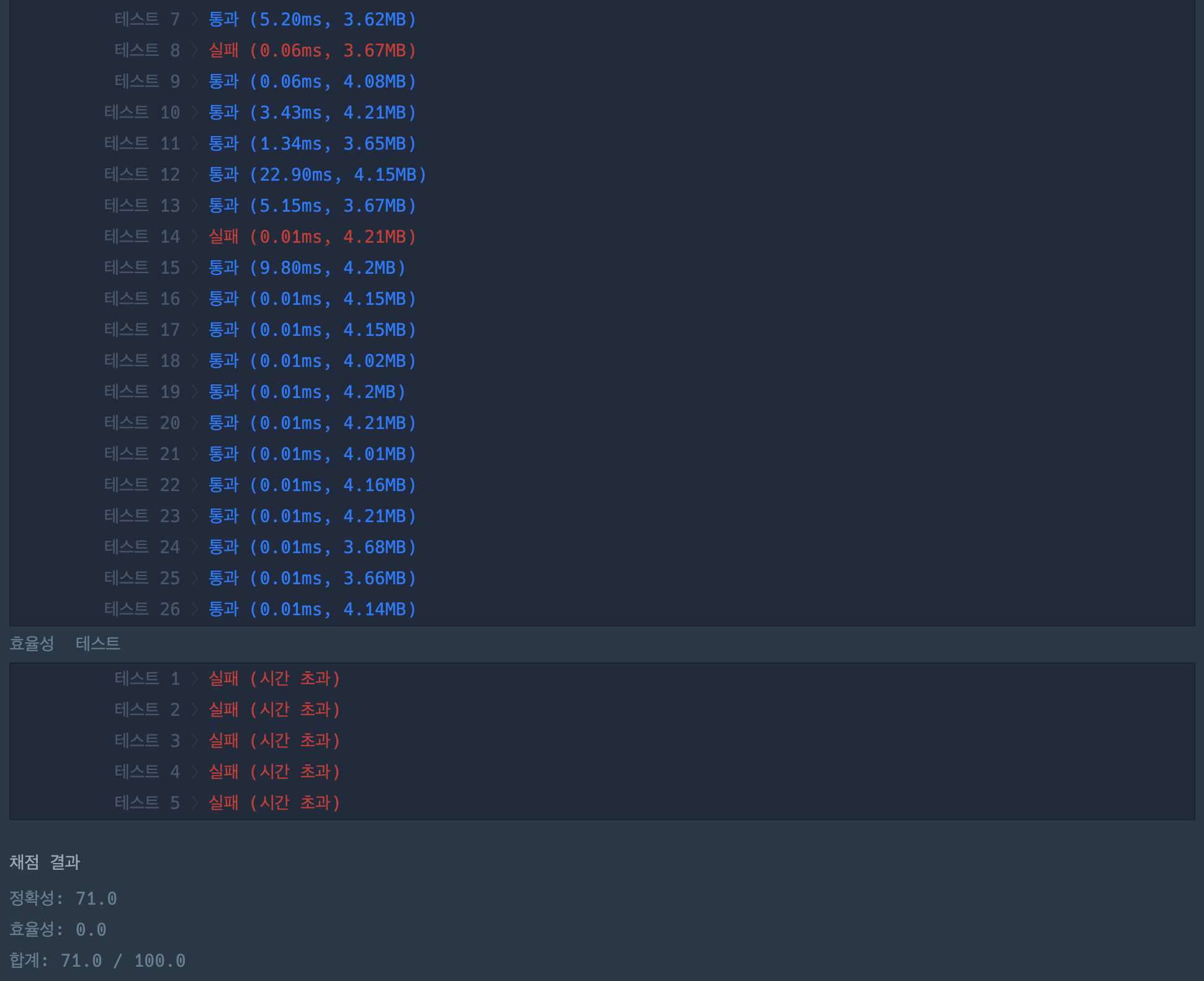
Task: Click the 효율성 테스트 section heading
Action: pyautogui.click(x=65, y=643)
